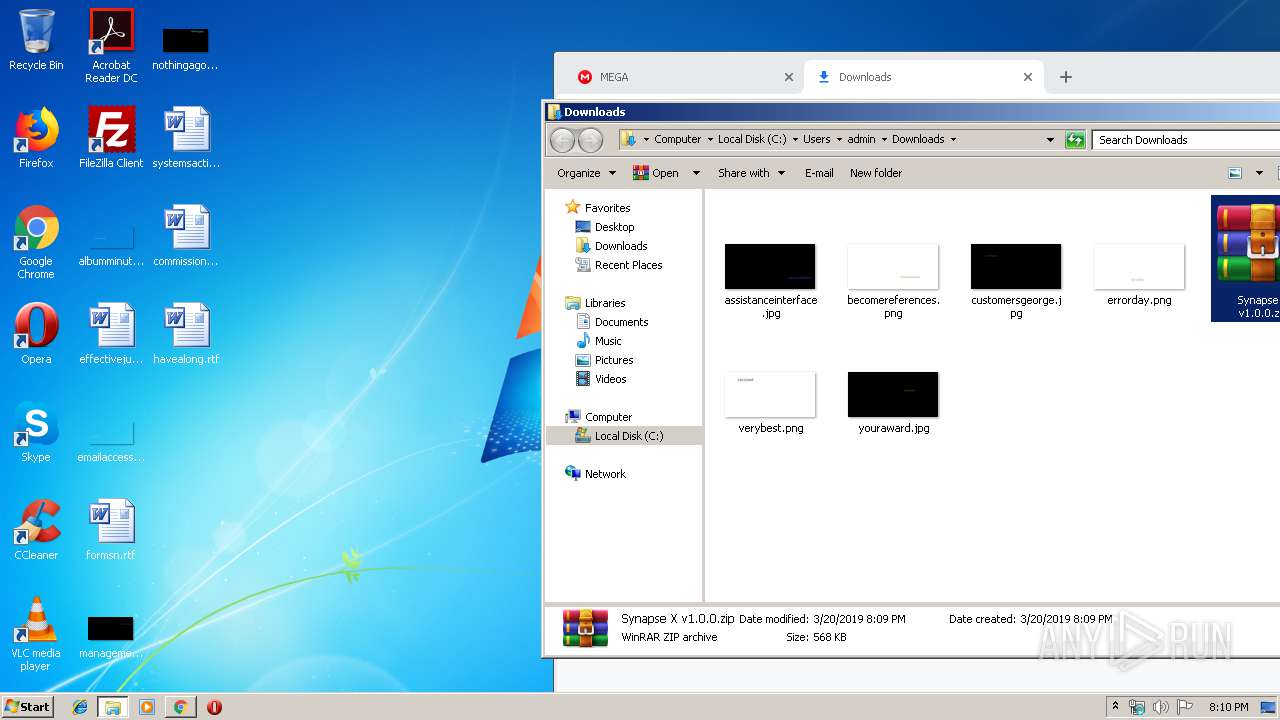Show hidden system tray icons
Viewport: 1280px width, 720px height.
point(1115,707)
